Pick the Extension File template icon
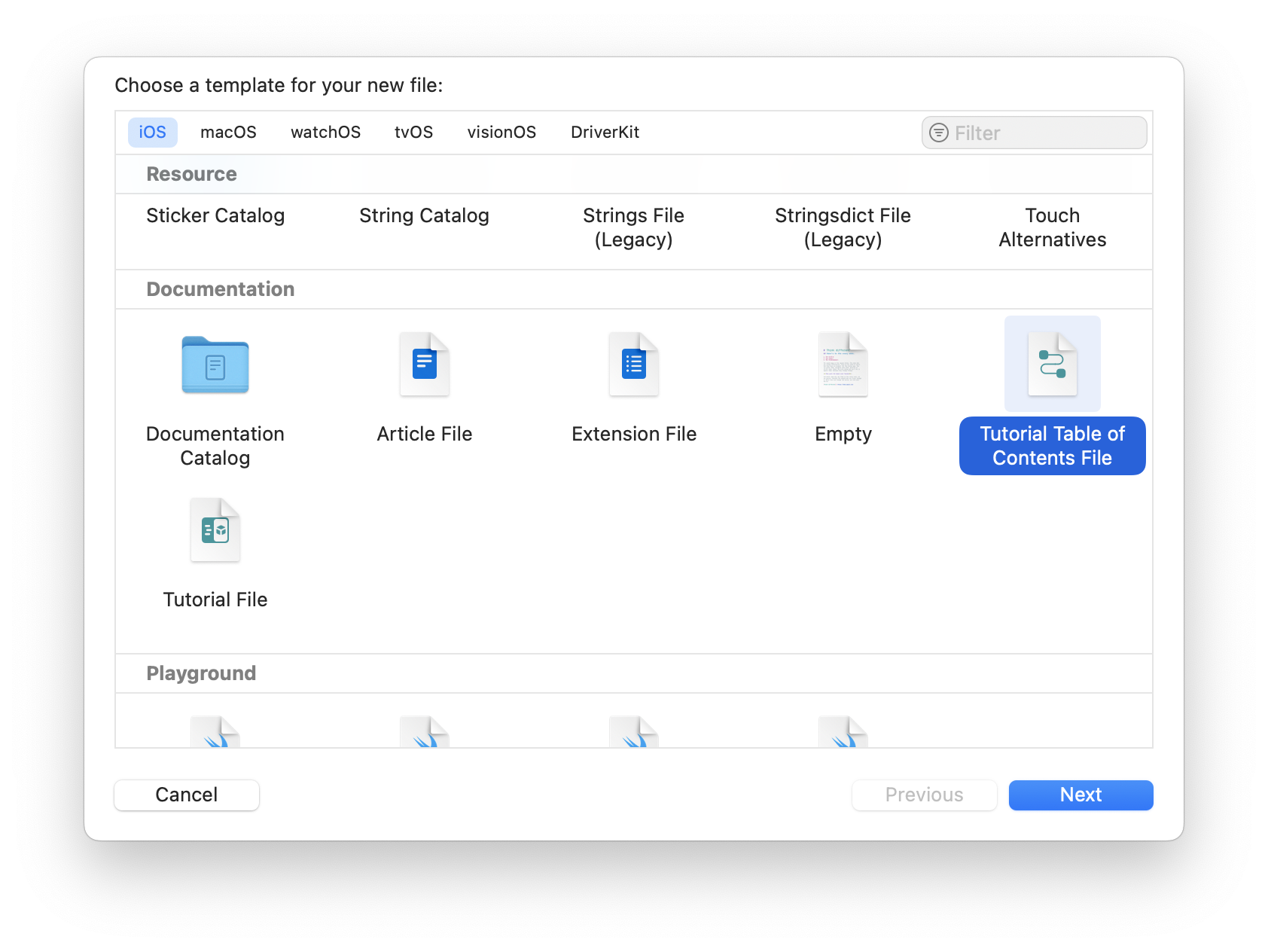 click(x=634, y=365)
